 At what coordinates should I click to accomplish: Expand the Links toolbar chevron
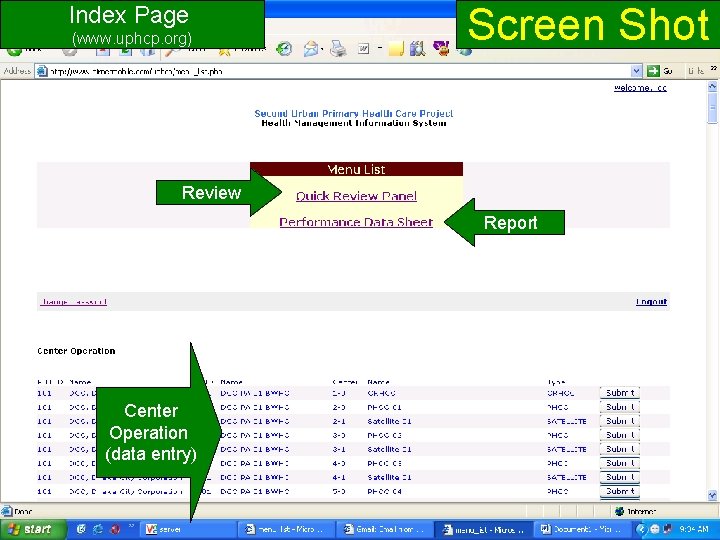[714, 69]
